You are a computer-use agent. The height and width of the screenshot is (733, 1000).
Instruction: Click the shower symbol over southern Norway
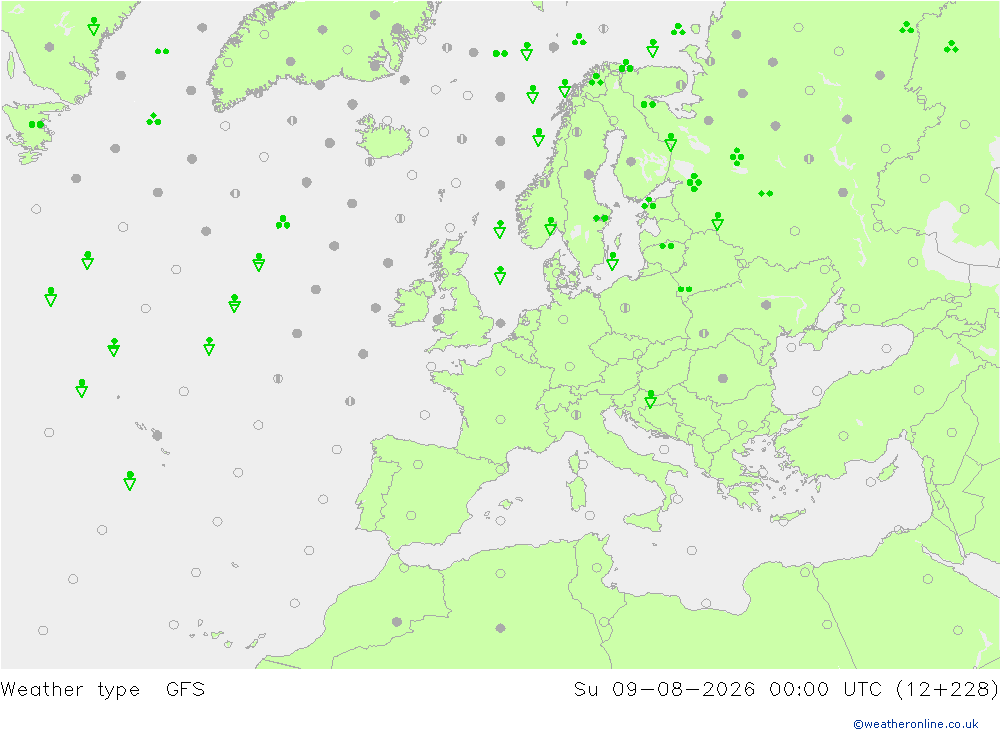pos(550,226)
